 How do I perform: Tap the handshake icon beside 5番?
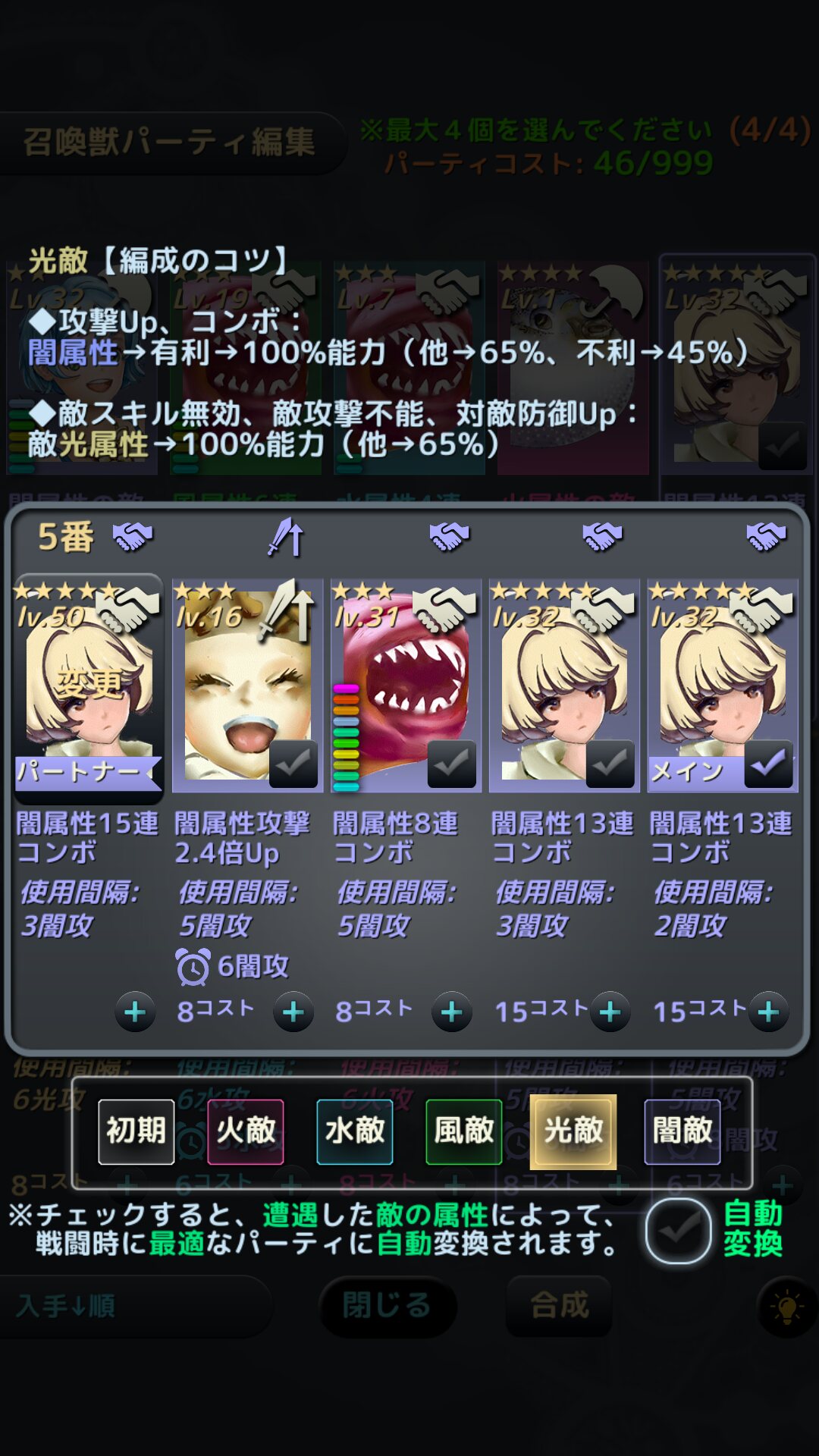point(133,537)
